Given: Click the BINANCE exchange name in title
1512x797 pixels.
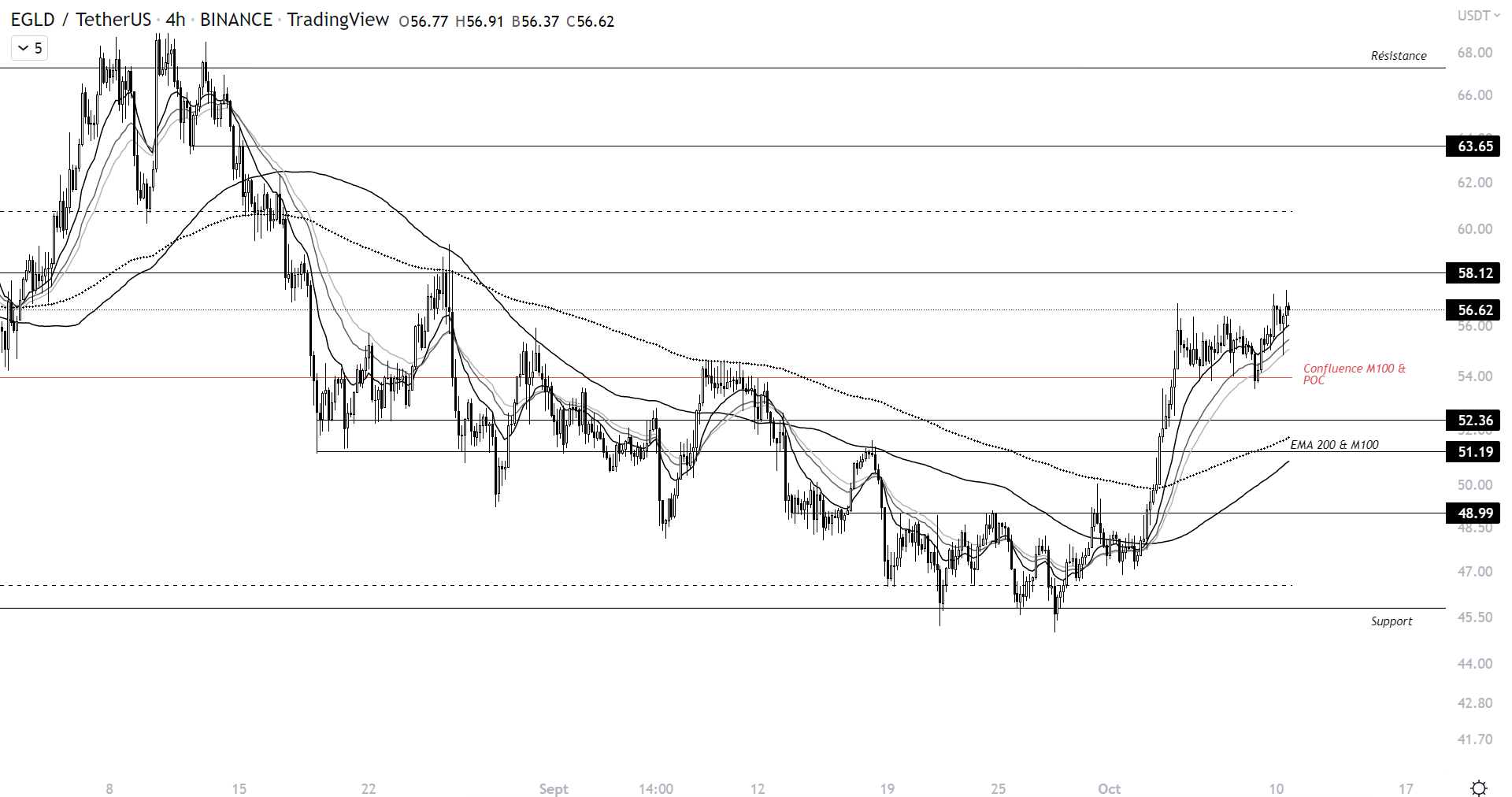Looking at the screenshot, I should (236, 20).
